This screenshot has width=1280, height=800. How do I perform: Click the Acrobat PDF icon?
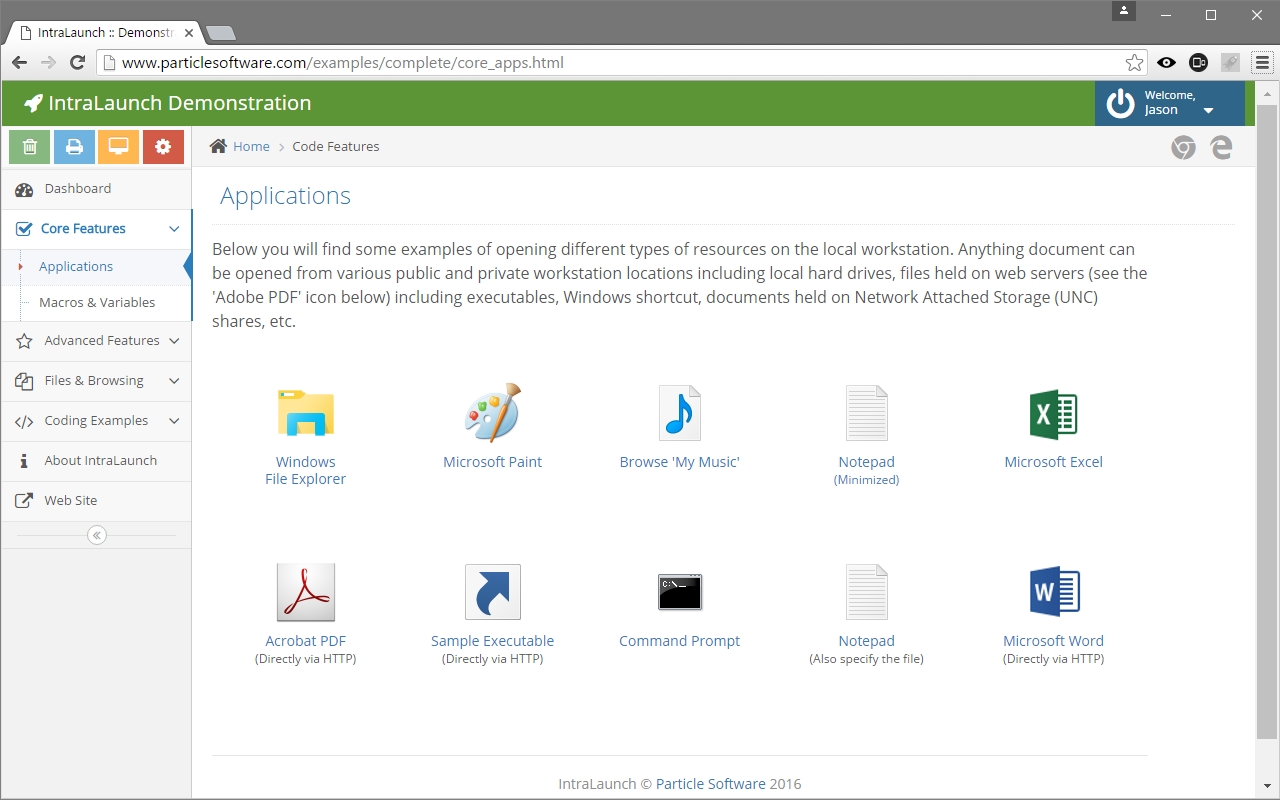tap(305, 592)
